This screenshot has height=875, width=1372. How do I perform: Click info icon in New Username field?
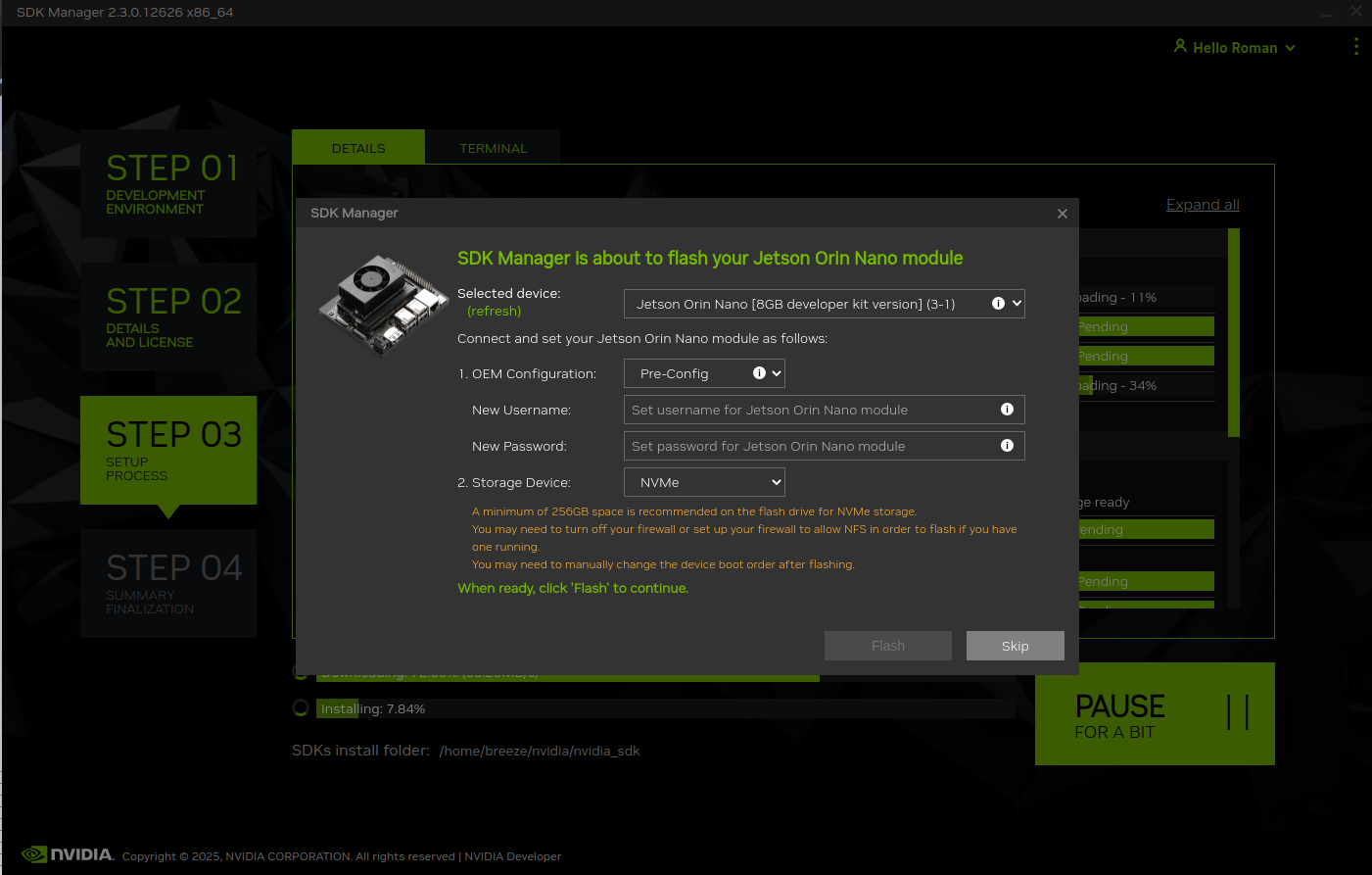(x=1007, y=410)
